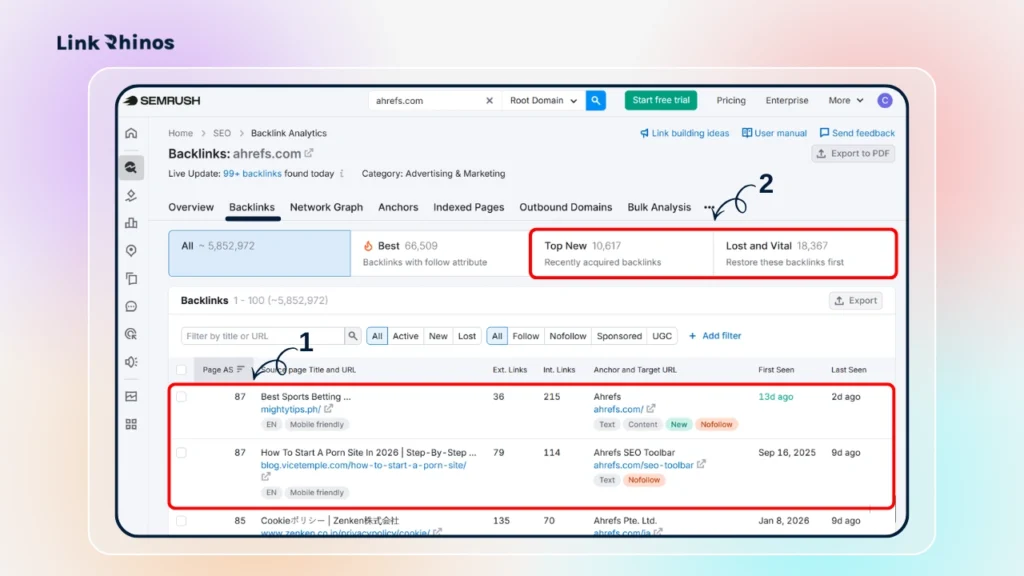Viewport: 1024px width, 576px height.
Task: Filter backlinks to Active
Action: (405, 336)
